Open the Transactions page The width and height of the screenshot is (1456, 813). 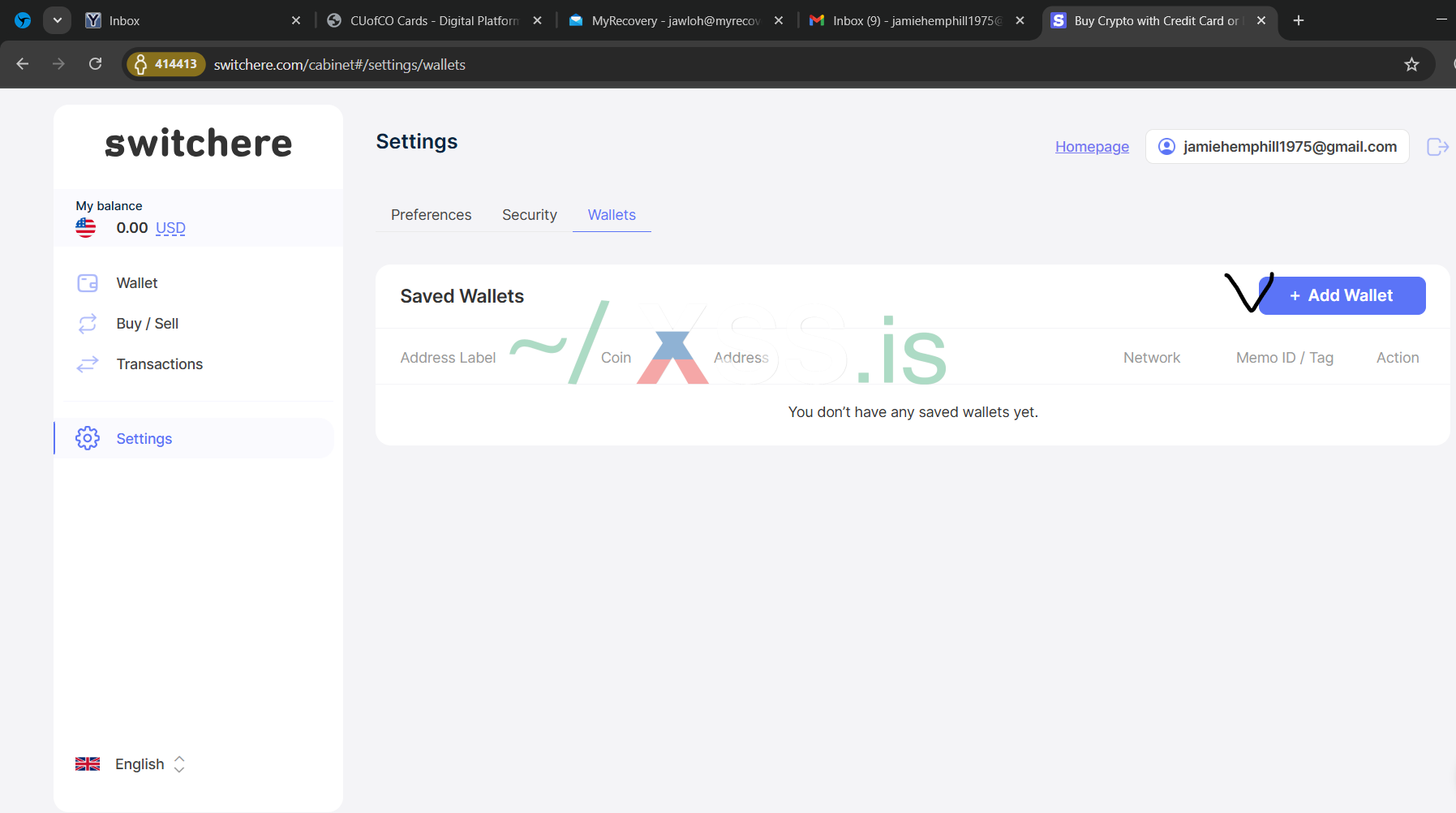click(160, 364)
